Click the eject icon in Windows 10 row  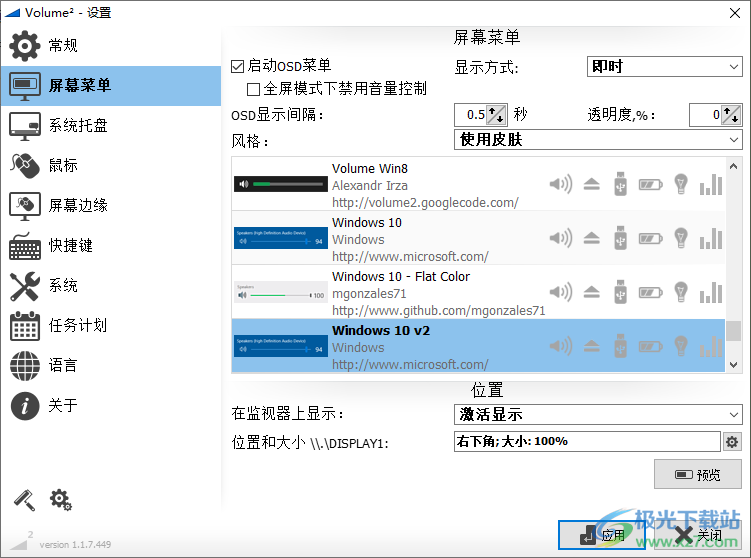(x=591, y=238)
